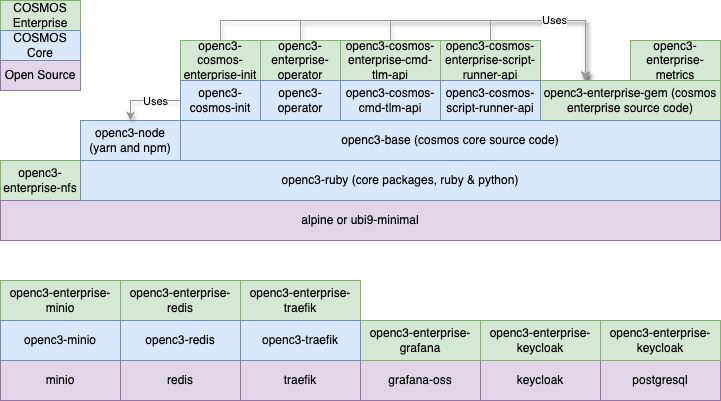721x401 pixels.
Task: Click the Uses label pointing to openc3-enterprise-gem
Action: pos(555,20)
